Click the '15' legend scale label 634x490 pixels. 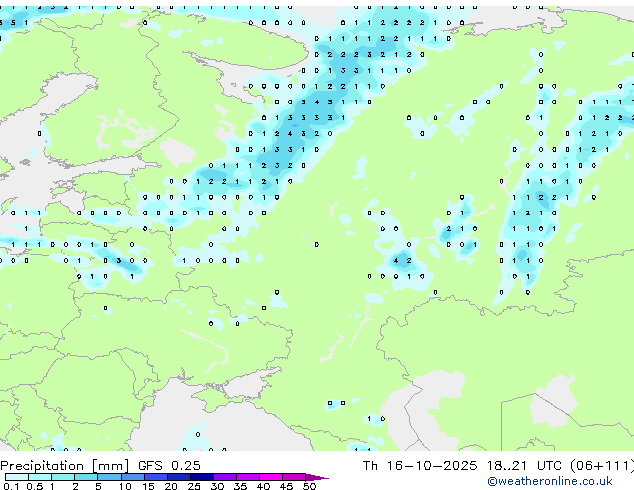(x=148, y=486)
